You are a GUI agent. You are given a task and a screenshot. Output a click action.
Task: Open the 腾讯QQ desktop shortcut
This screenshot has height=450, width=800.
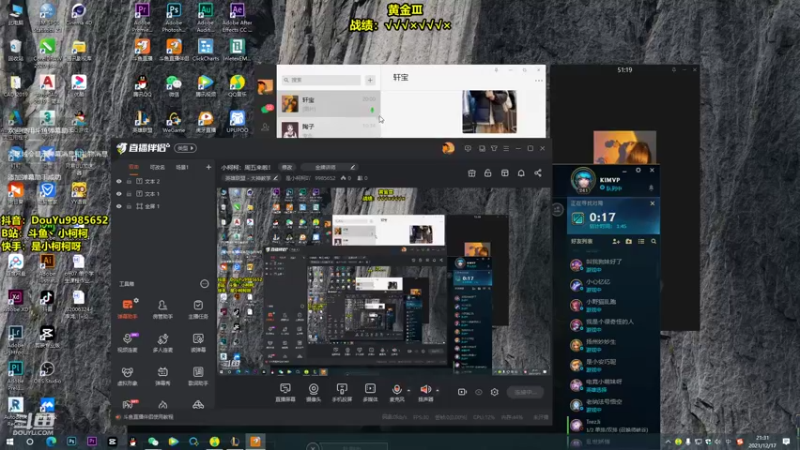point(142,86)
